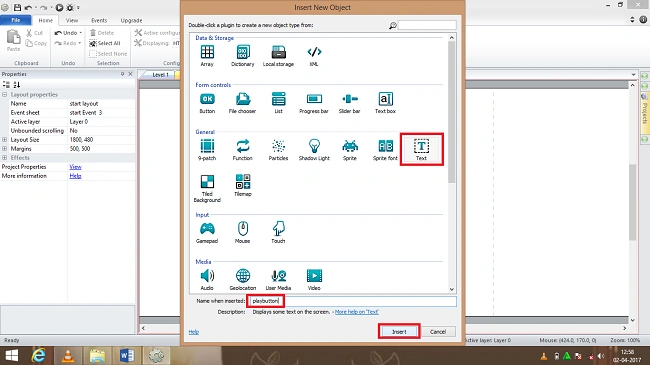Viewport: 650px width, 365px height.
Task: Click the Name when inserted field
Action: [x=352, y=301]
